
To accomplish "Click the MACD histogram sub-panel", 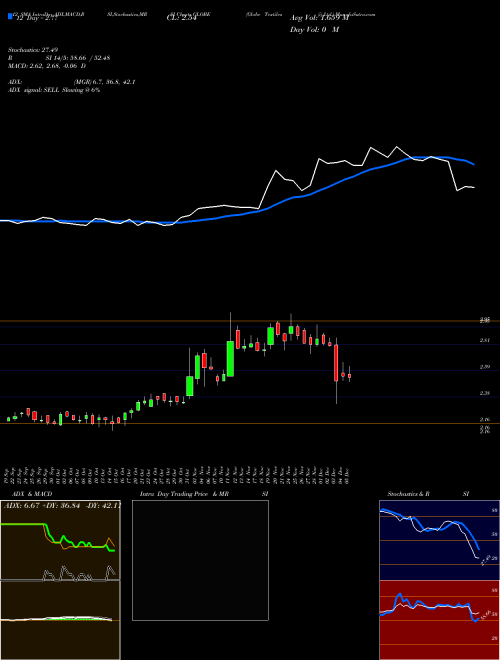I will (x=60, y=620).
